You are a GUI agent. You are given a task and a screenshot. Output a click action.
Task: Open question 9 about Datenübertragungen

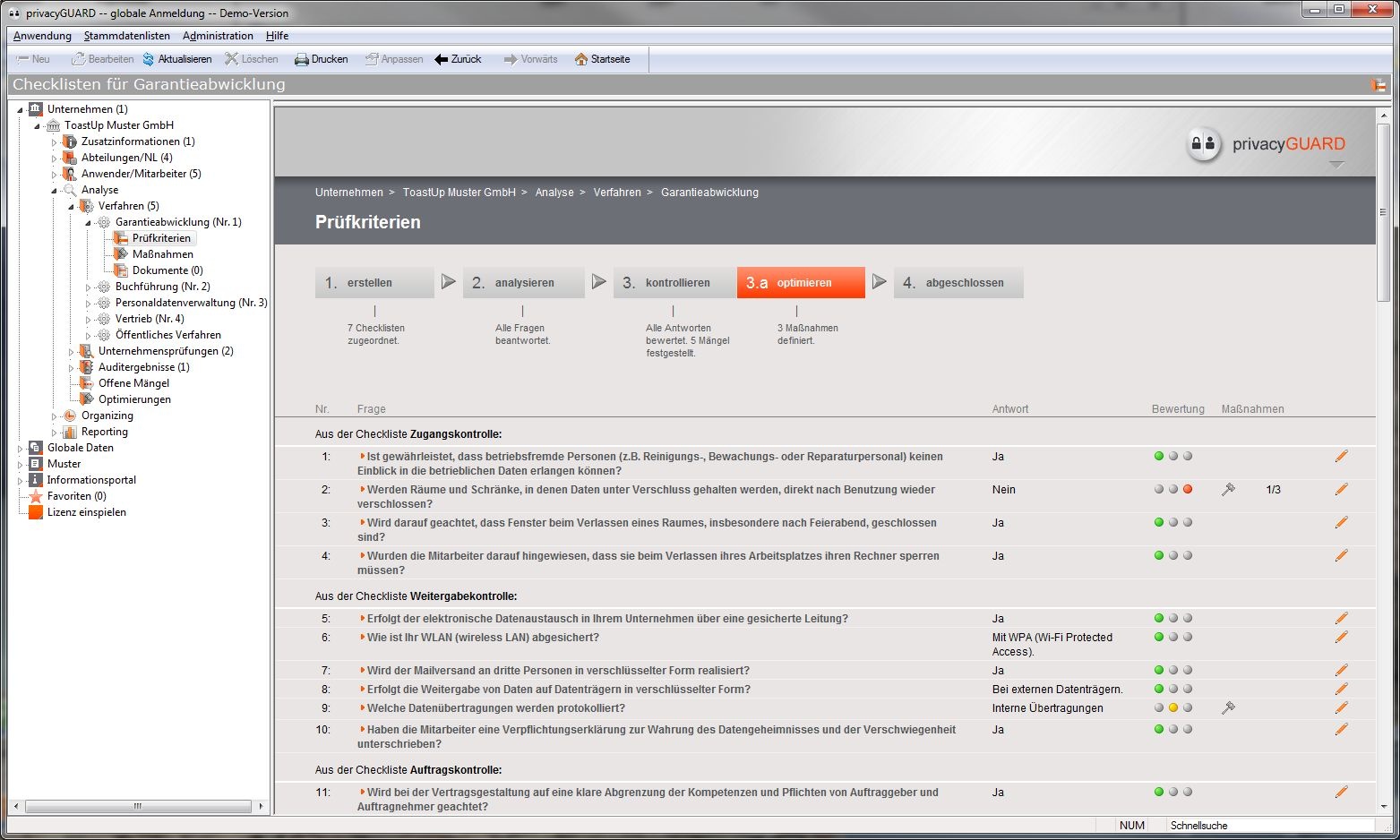point(496,708)
